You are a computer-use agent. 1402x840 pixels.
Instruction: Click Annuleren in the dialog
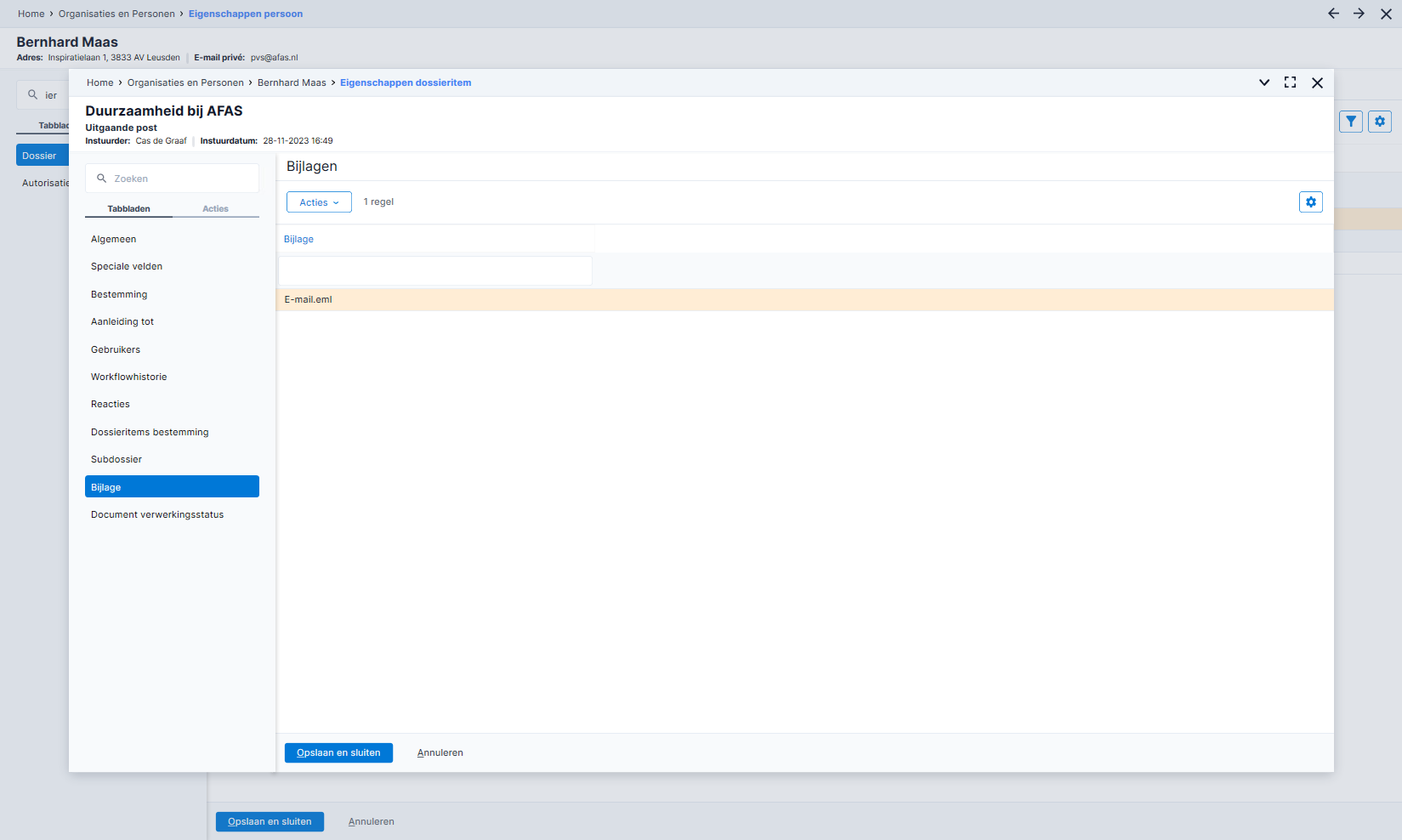point(440,752)
